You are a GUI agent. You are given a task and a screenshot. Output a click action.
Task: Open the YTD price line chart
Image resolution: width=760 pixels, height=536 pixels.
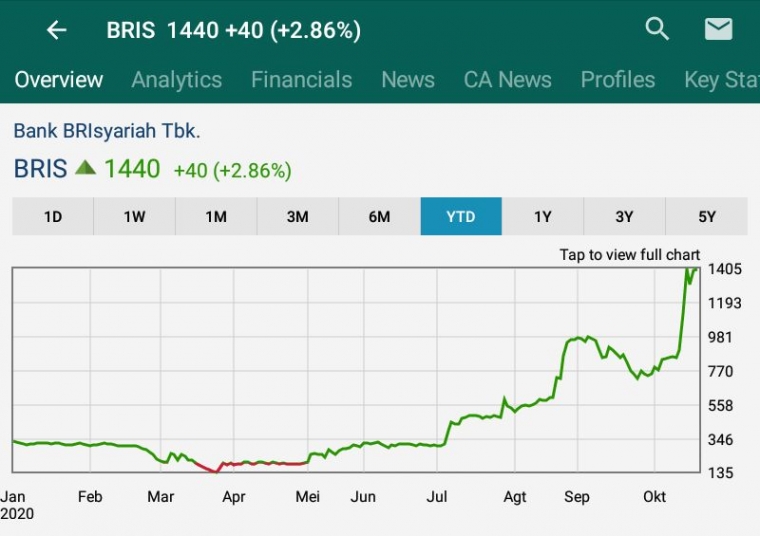pyautogui.click(x=356, y=369)
